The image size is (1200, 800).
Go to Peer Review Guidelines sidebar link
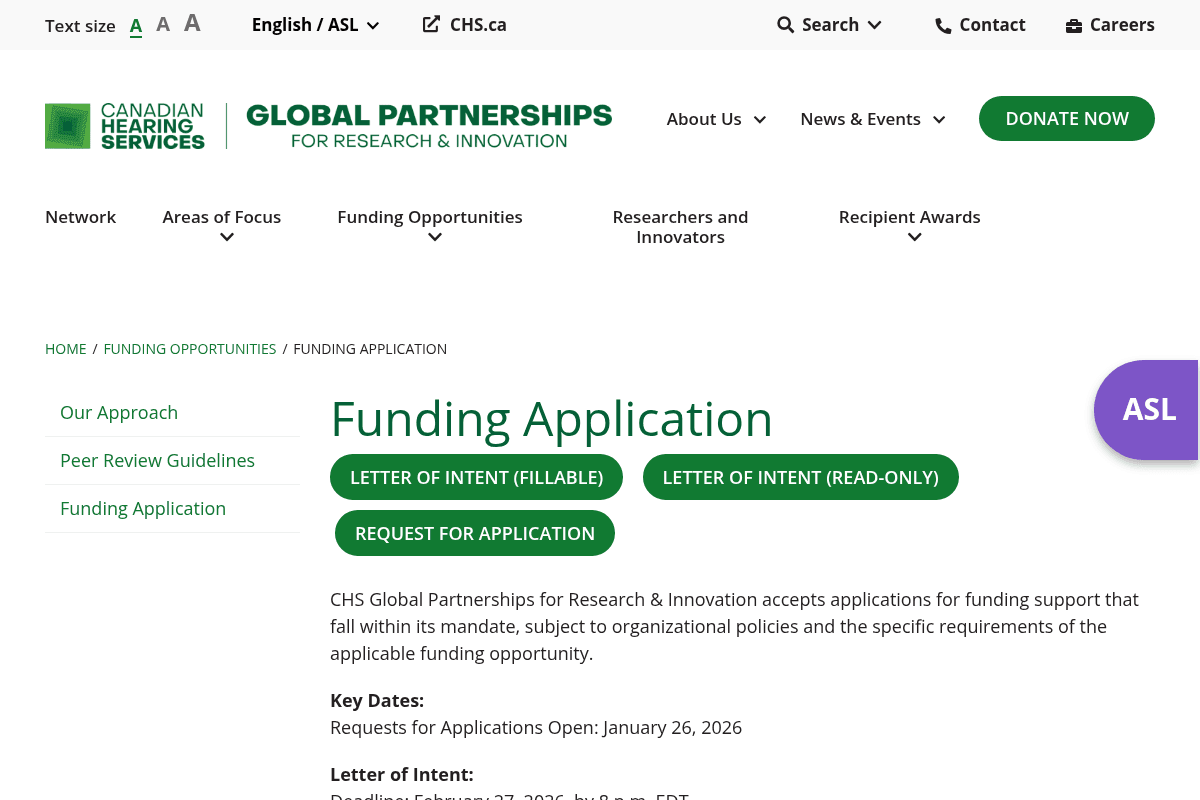click(157, 460)
